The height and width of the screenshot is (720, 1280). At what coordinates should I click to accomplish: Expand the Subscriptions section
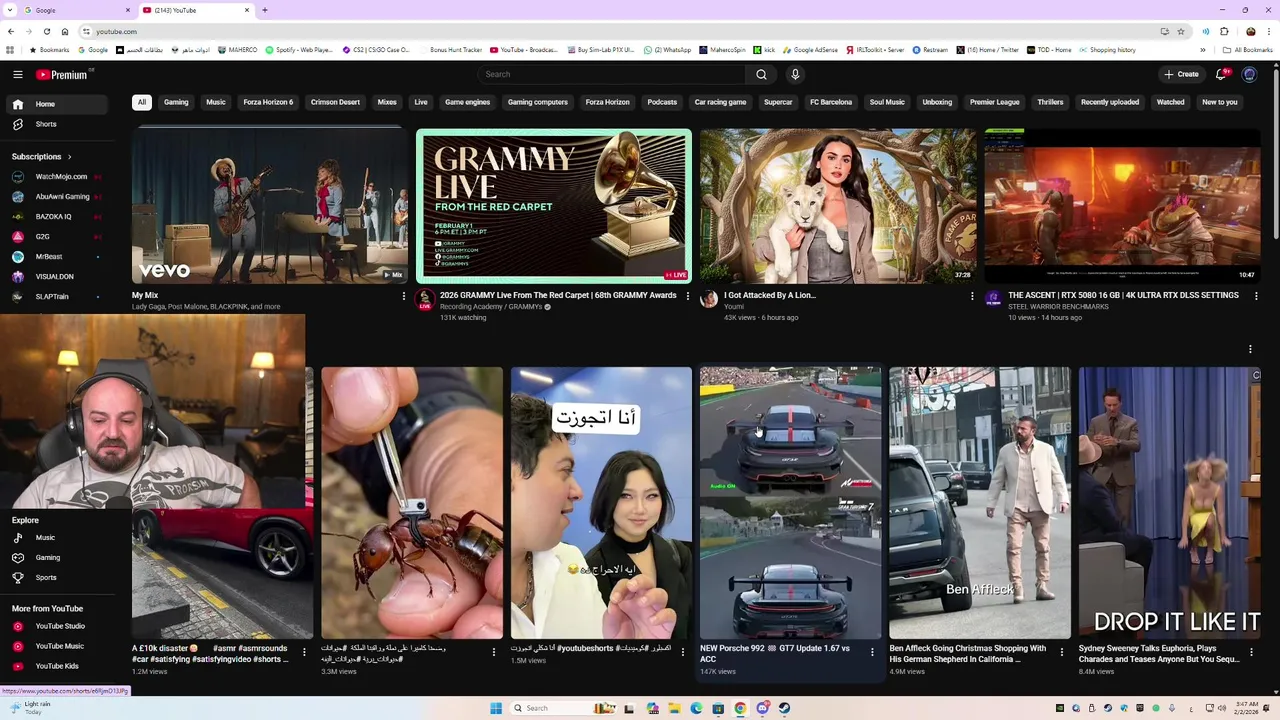[42, 156]
